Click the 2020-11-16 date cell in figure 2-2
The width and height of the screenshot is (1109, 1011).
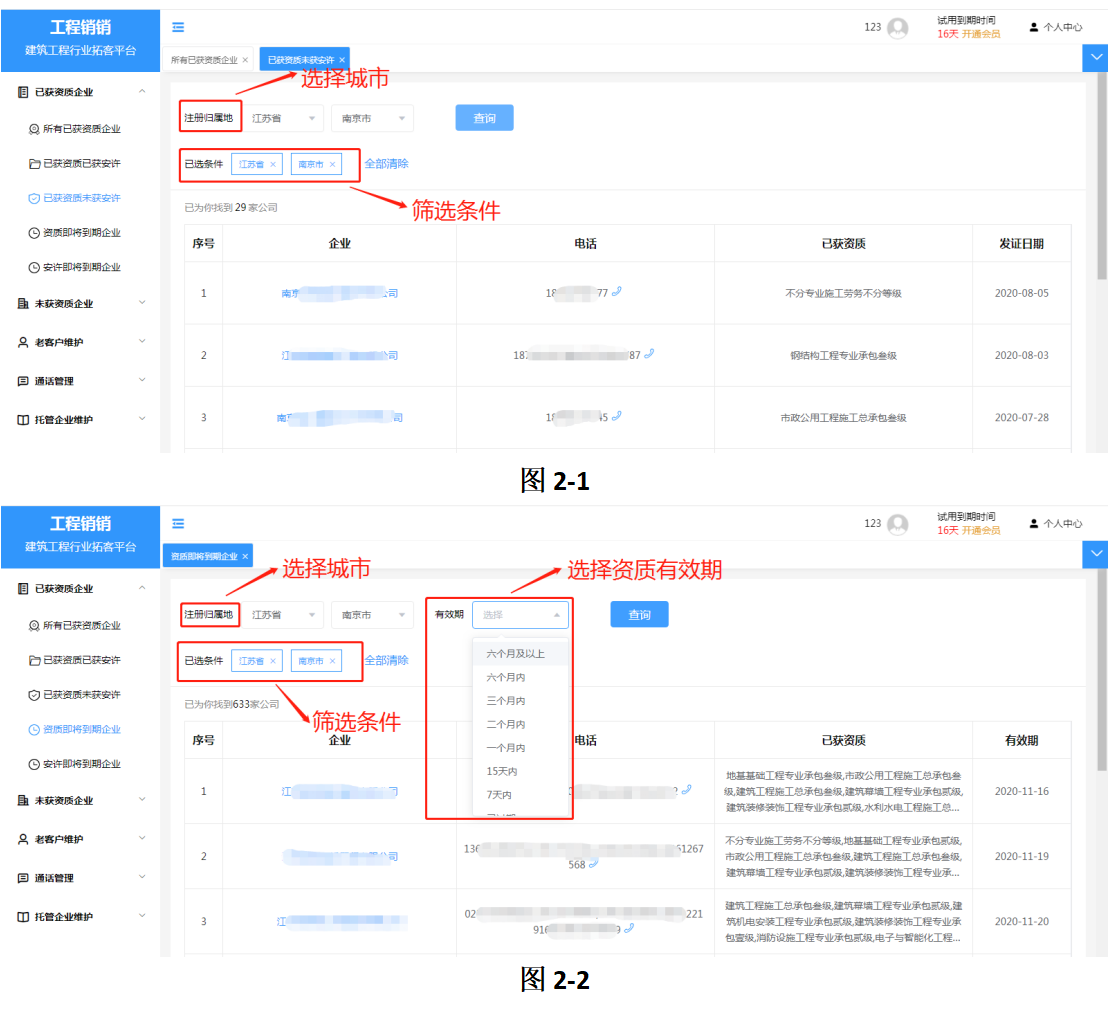click(1021, 791)
